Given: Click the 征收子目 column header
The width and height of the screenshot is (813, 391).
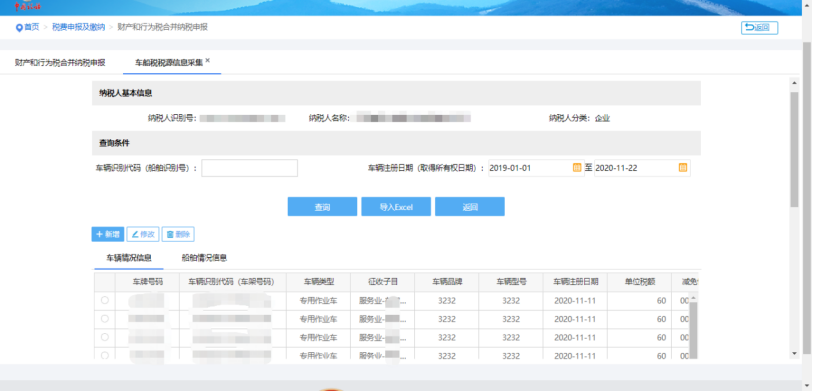Looking at the screenshot, I should point(383,282).
